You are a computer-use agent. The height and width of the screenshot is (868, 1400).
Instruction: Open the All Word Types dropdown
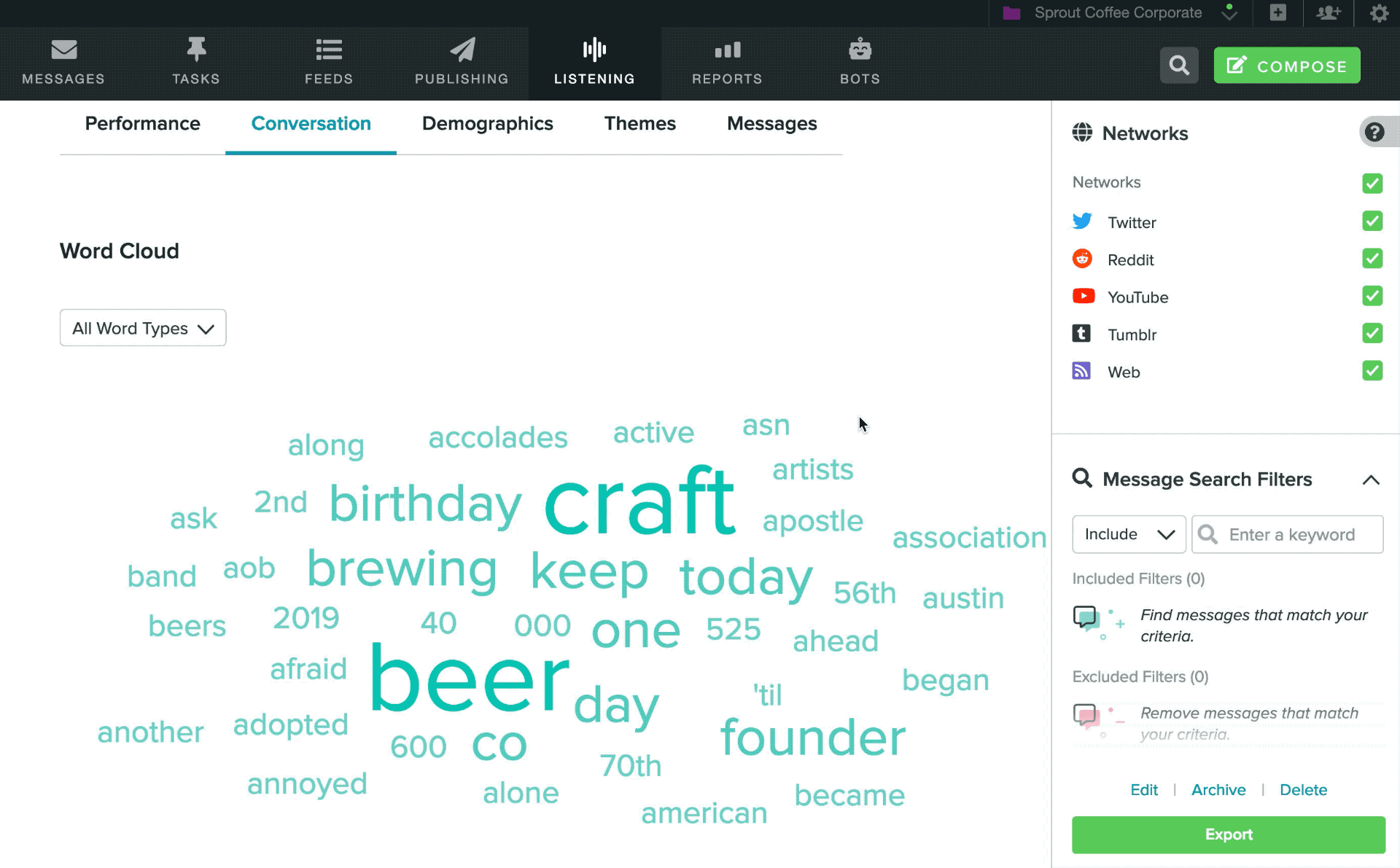[x=143, y=328]
